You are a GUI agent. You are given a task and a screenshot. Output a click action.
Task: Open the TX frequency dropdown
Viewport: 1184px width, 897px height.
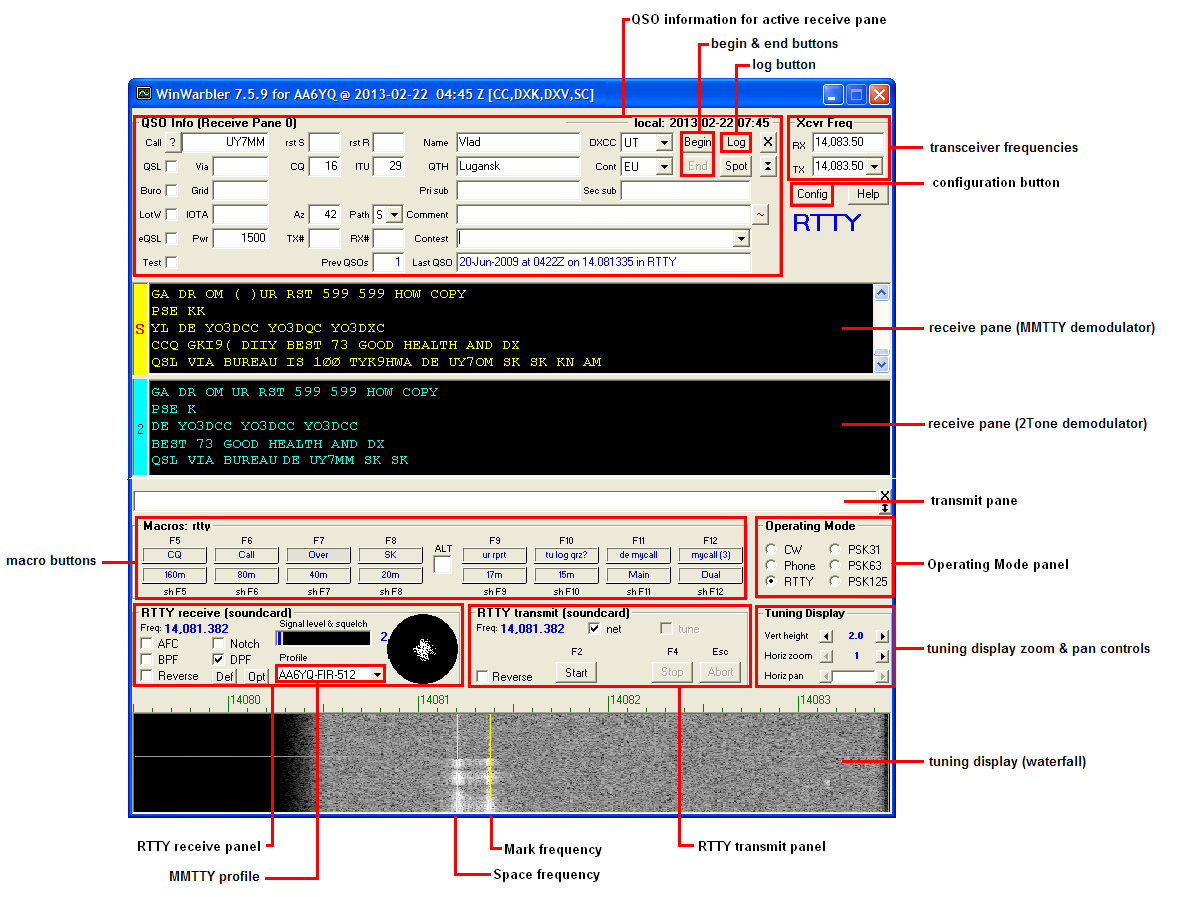875,166
